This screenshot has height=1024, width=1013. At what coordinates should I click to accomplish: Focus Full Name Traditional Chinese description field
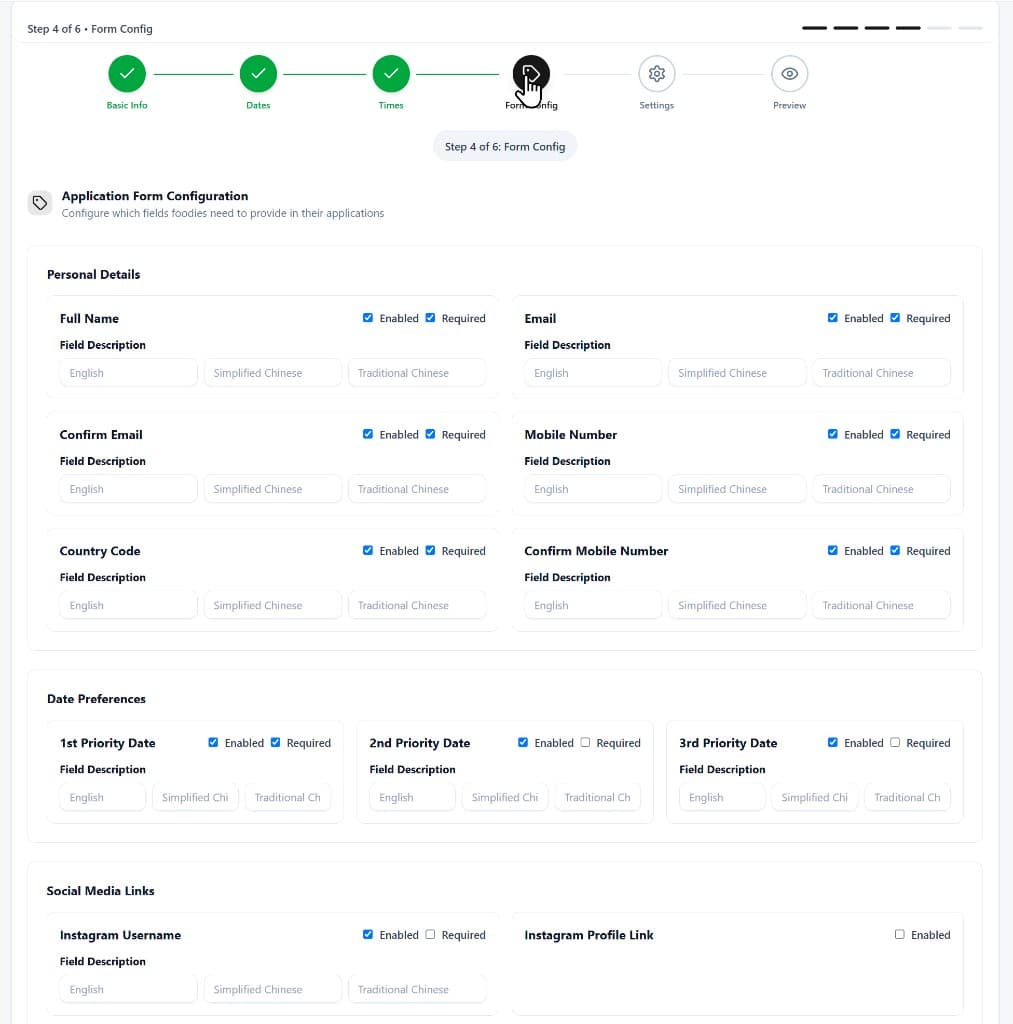click(417, 373)
